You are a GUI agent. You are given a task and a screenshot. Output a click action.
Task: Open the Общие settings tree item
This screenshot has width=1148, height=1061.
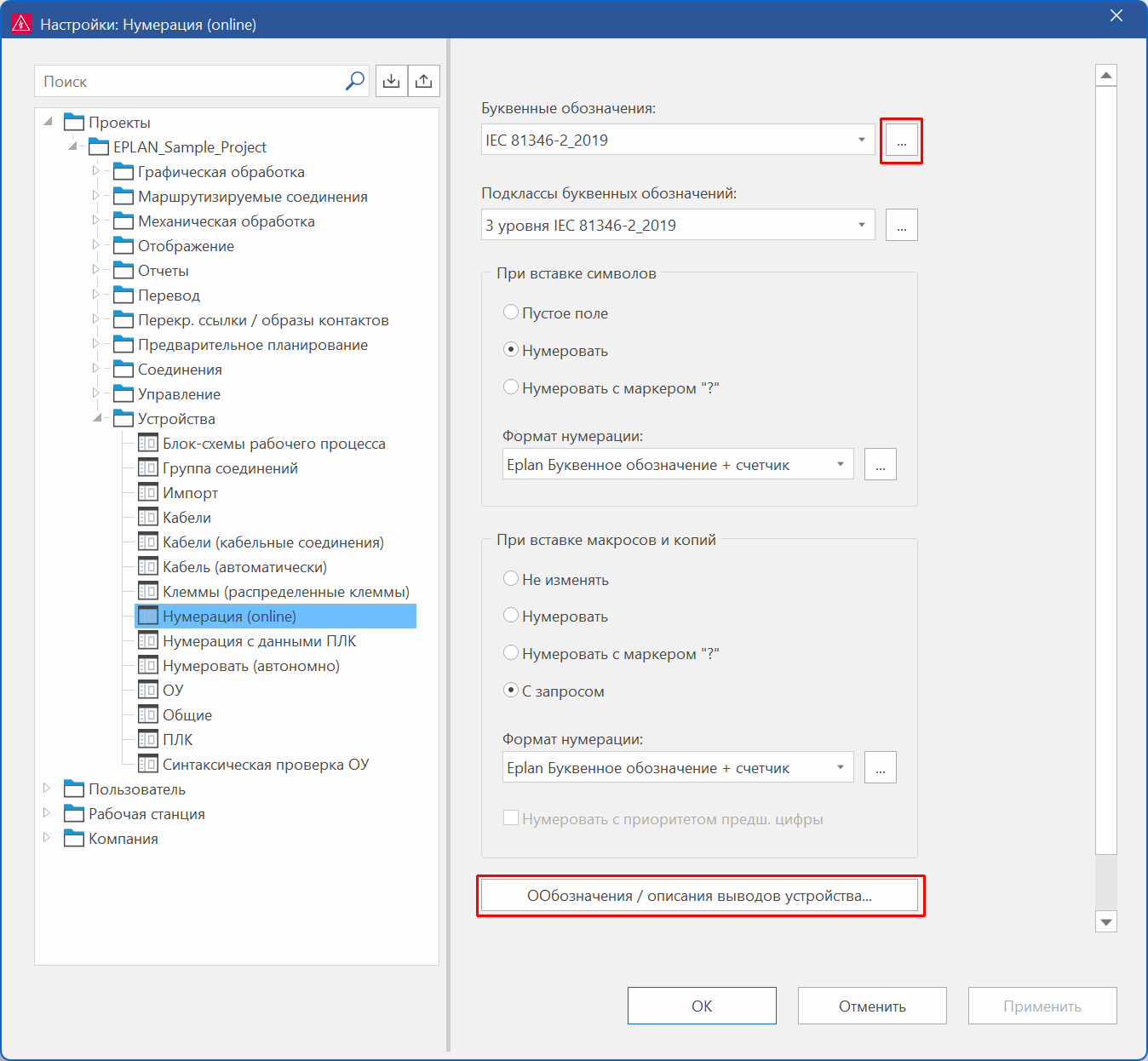(187, 714)
